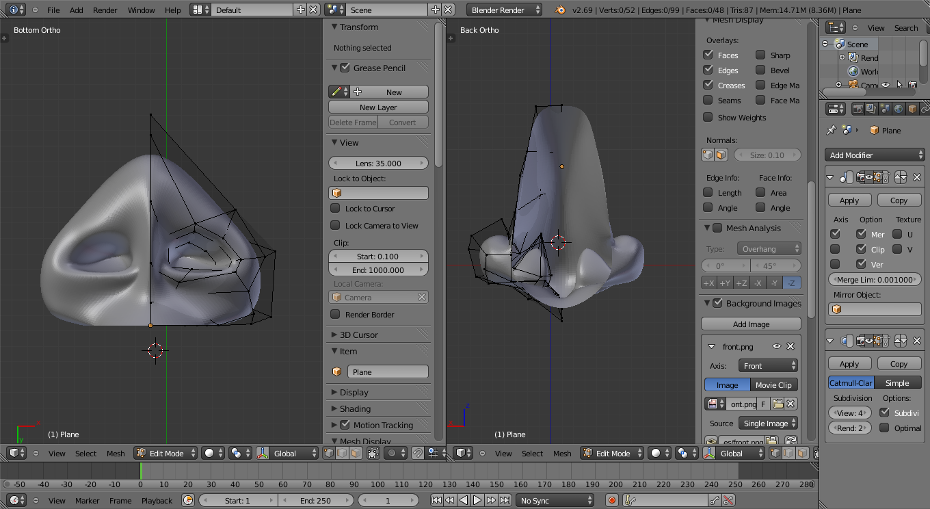Select face mode in left viewport header

click(x=356, y=453)
